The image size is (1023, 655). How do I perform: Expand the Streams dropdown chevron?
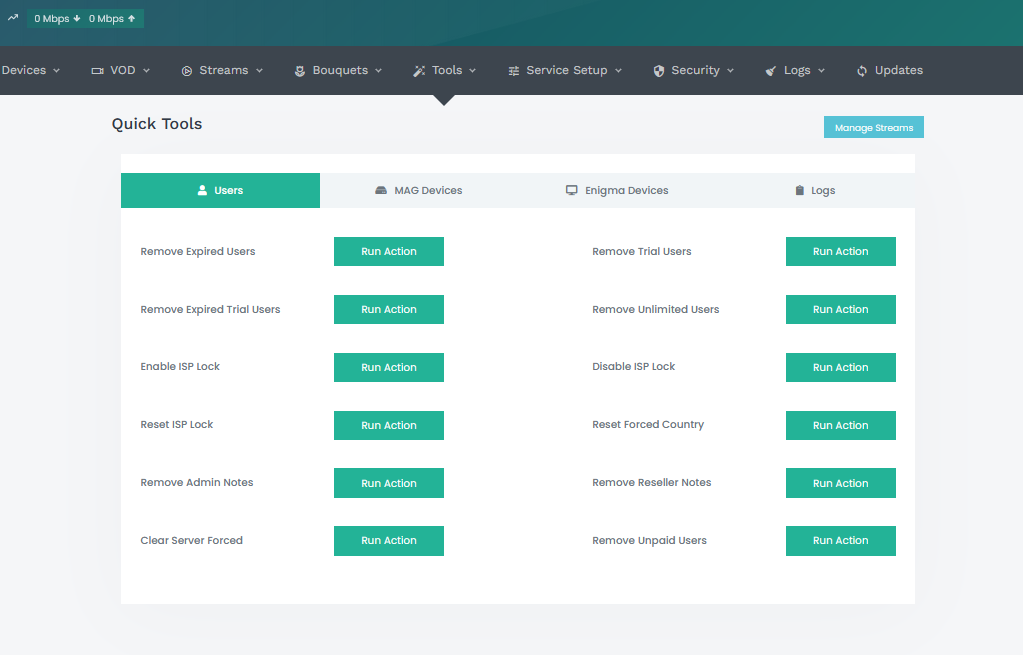coord(260,71)
